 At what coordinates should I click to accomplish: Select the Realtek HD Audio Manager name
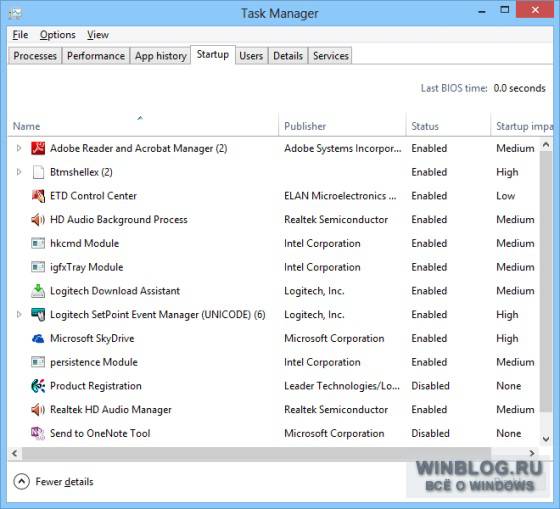pos(111,409)
